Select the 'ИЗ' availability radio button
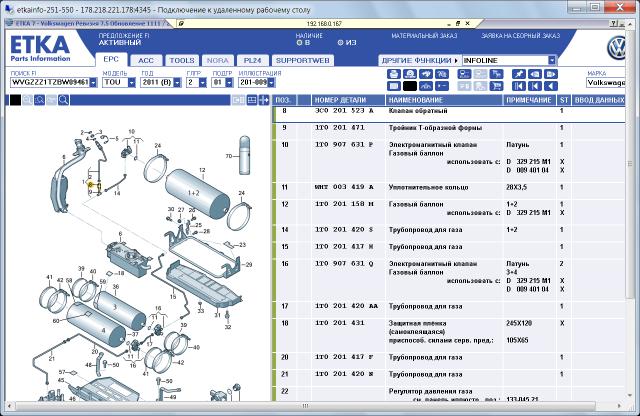640x416 pixels. (x=340, y=42)
